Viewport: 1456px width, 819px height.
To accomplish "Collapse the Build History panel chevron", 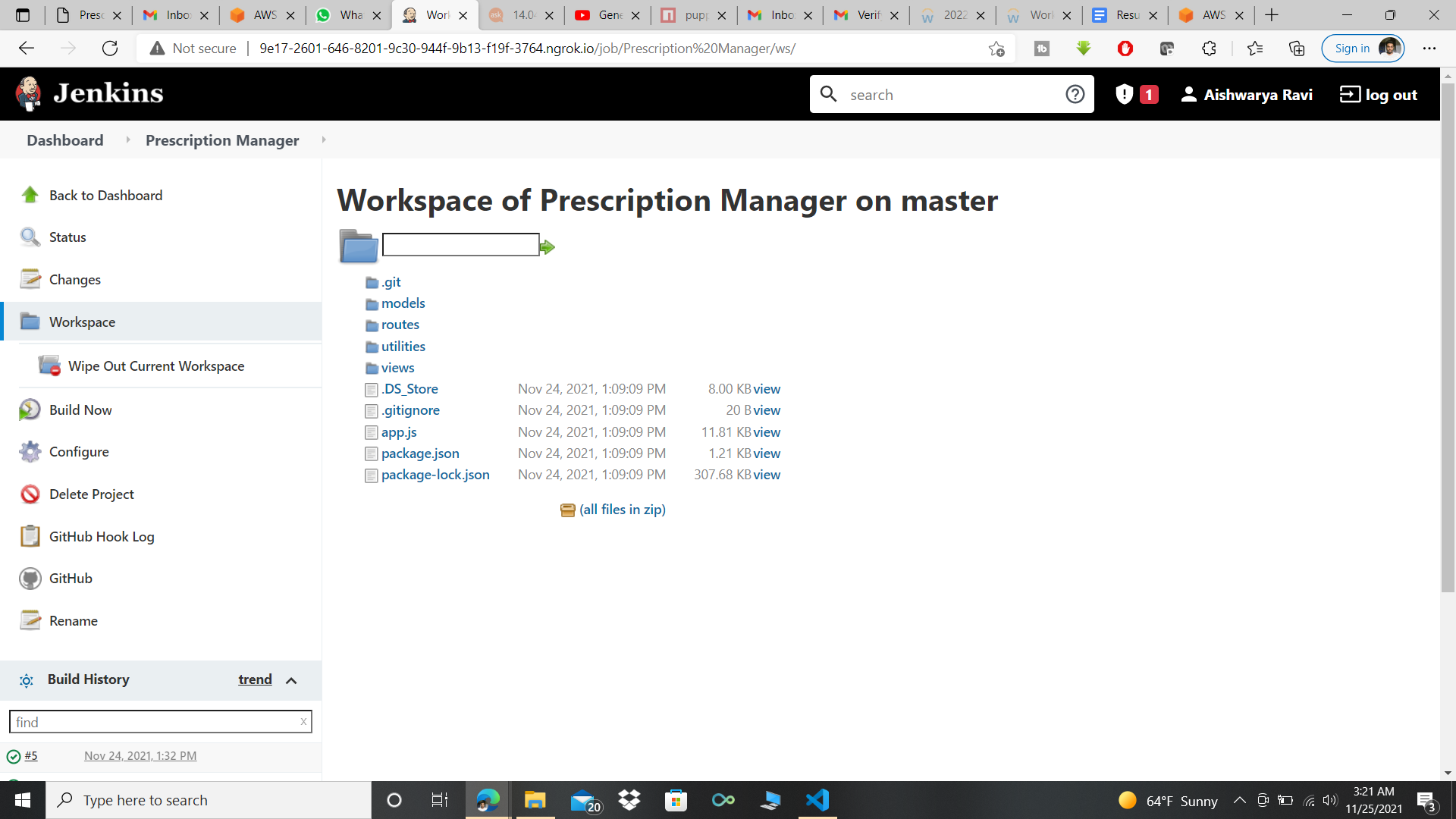I will [x=291, y=680].
